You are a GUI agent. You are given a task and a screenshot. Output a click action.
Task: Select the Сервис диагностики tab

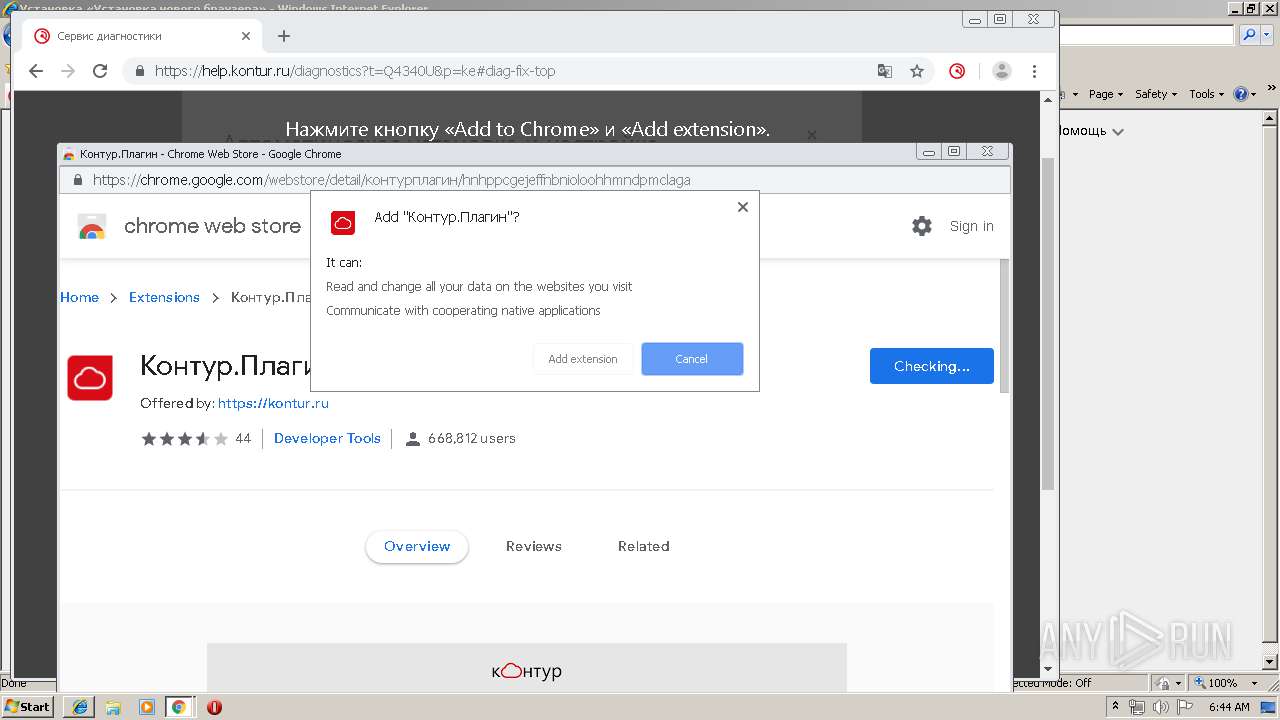(x=141, y=36)
